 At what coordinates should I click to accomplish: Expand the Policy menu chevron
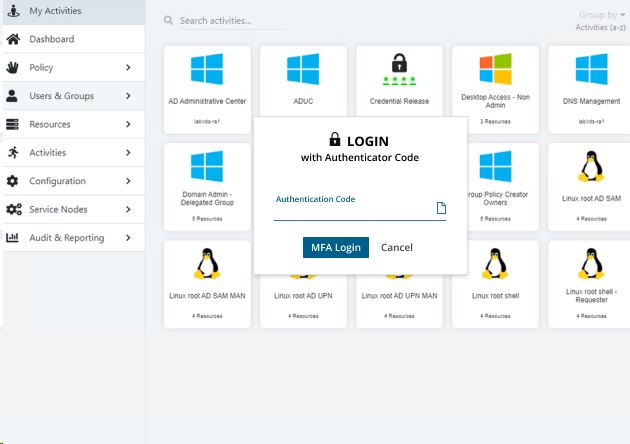[128, 68]
